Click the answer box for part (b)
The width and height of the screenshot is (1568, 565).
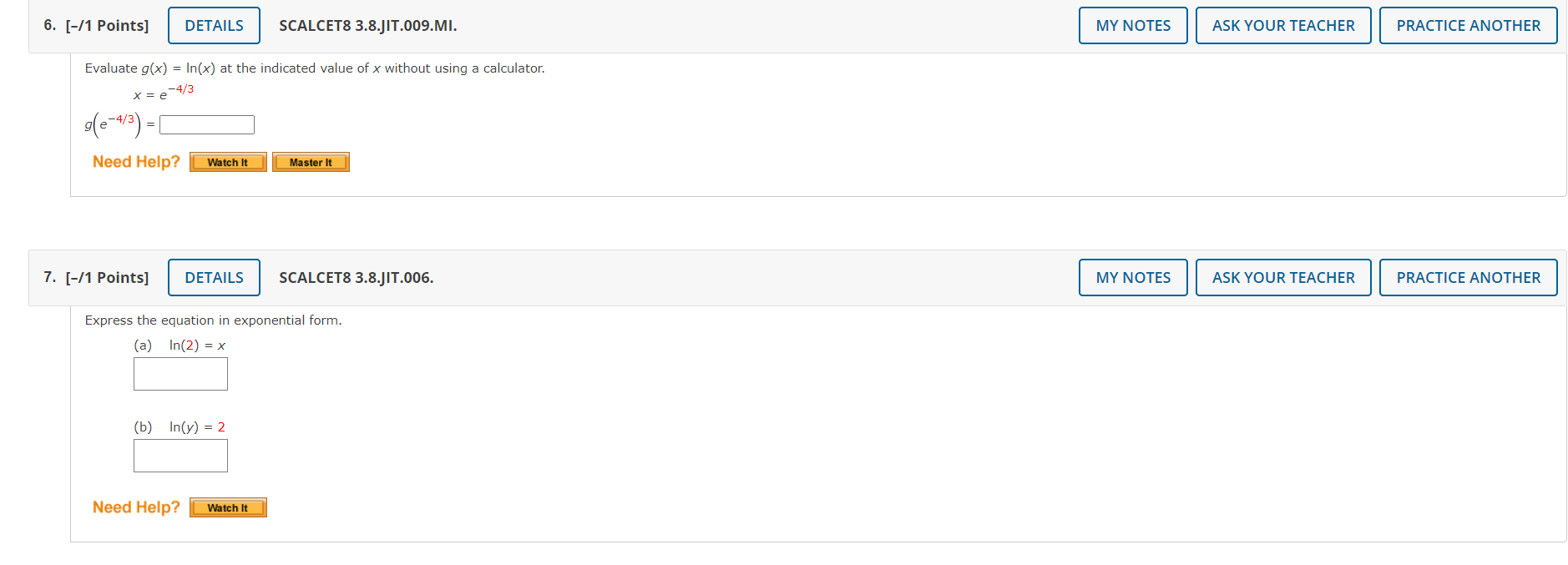180,455
